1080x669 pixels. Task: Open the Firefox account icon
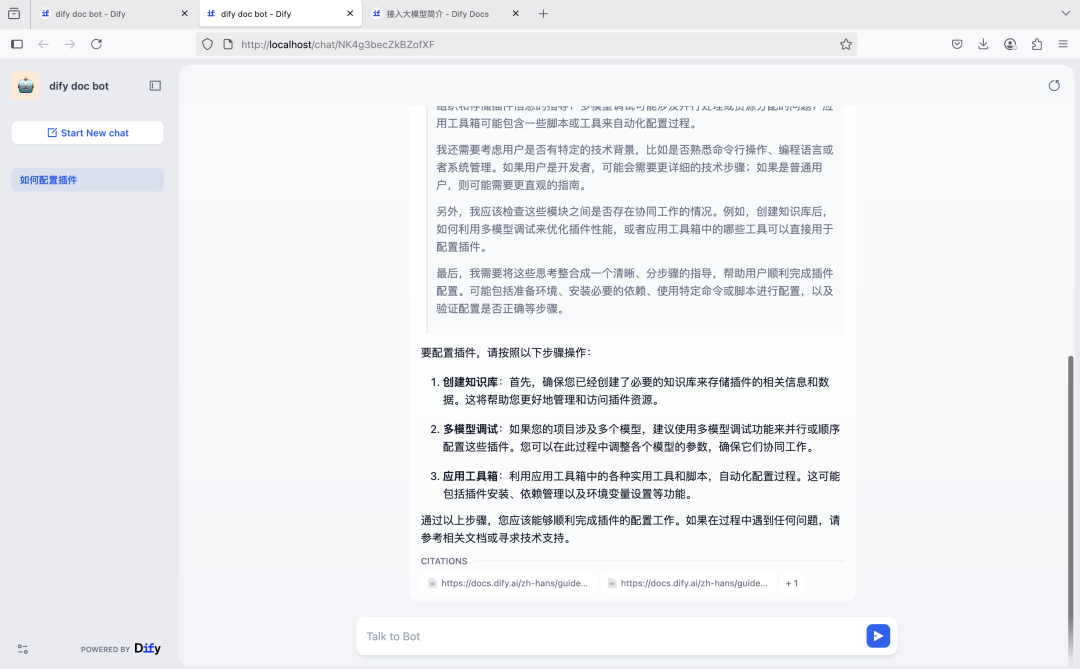point(1010,44)
